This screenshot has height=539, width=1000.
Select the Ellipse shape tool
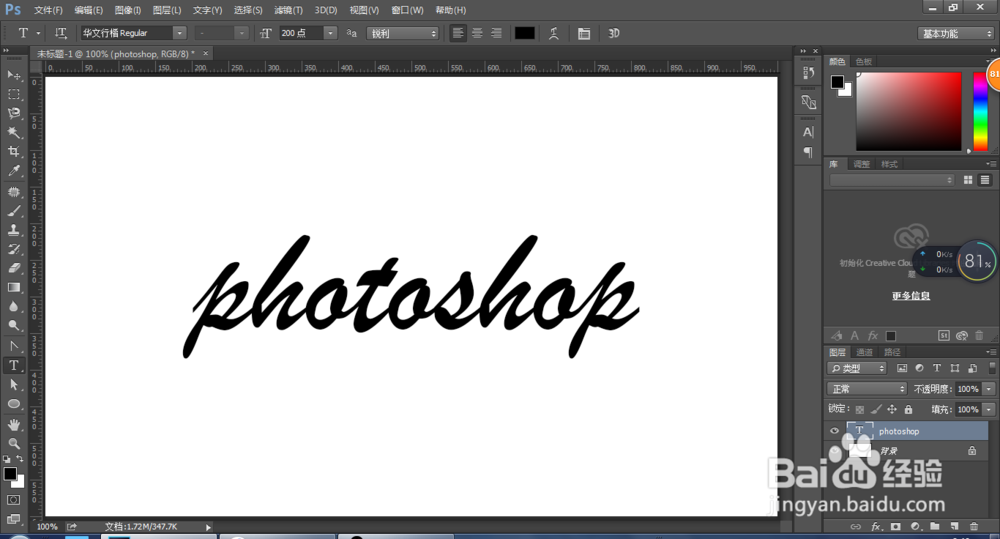(x=13, y=404)
